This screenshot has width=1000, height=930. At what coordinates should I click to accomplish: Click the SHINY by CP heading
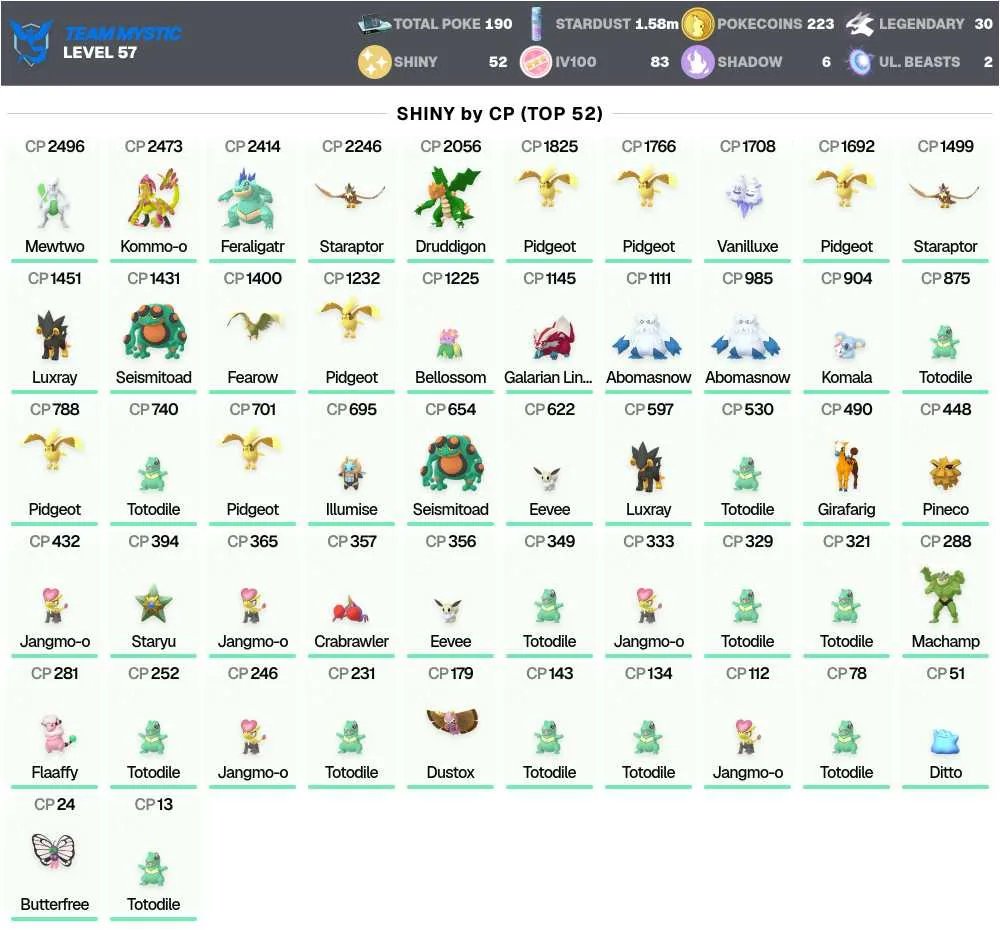pyautogui.click(x=500, y=114)
